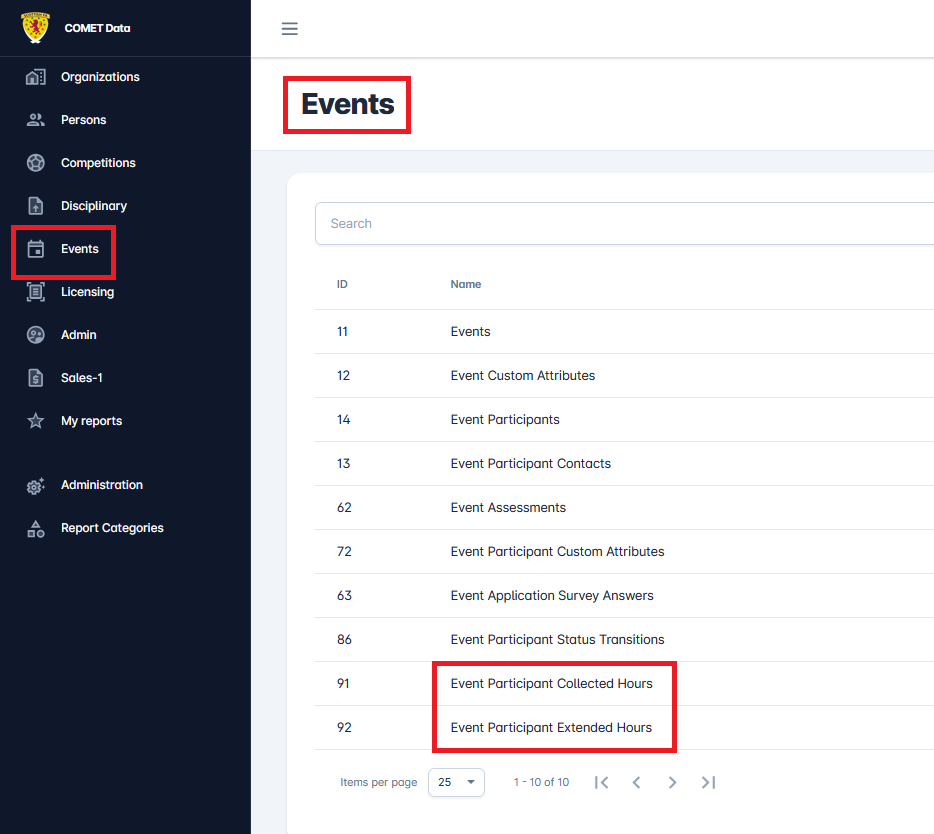The height and width of the screenshot is (834, 934).
Task: Select the Disciplinary document icon
Action: [x=35, y=205]
